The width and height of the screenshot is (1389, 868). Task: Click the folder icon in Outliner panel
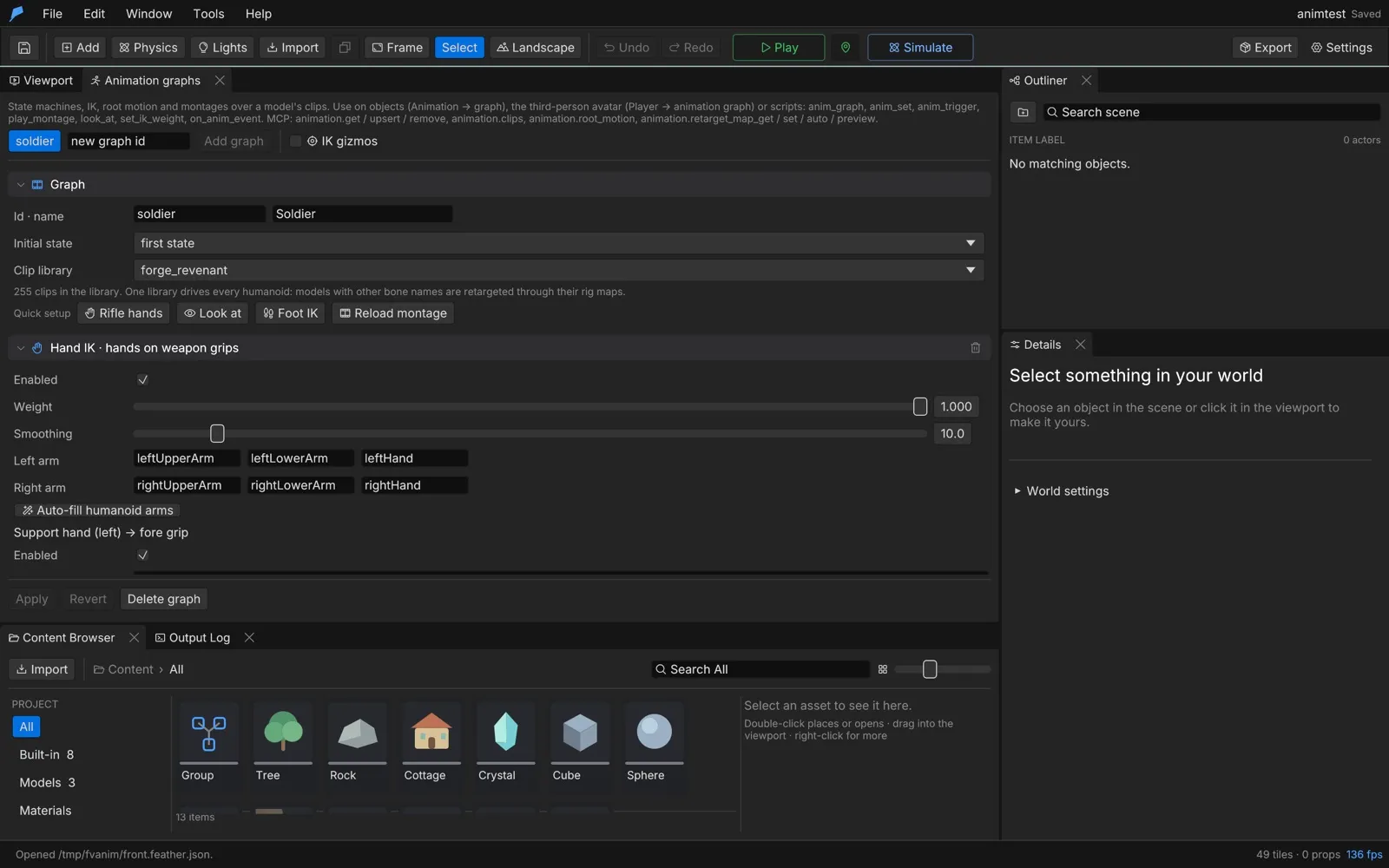pyautogui.click(x=1023, y=112)
